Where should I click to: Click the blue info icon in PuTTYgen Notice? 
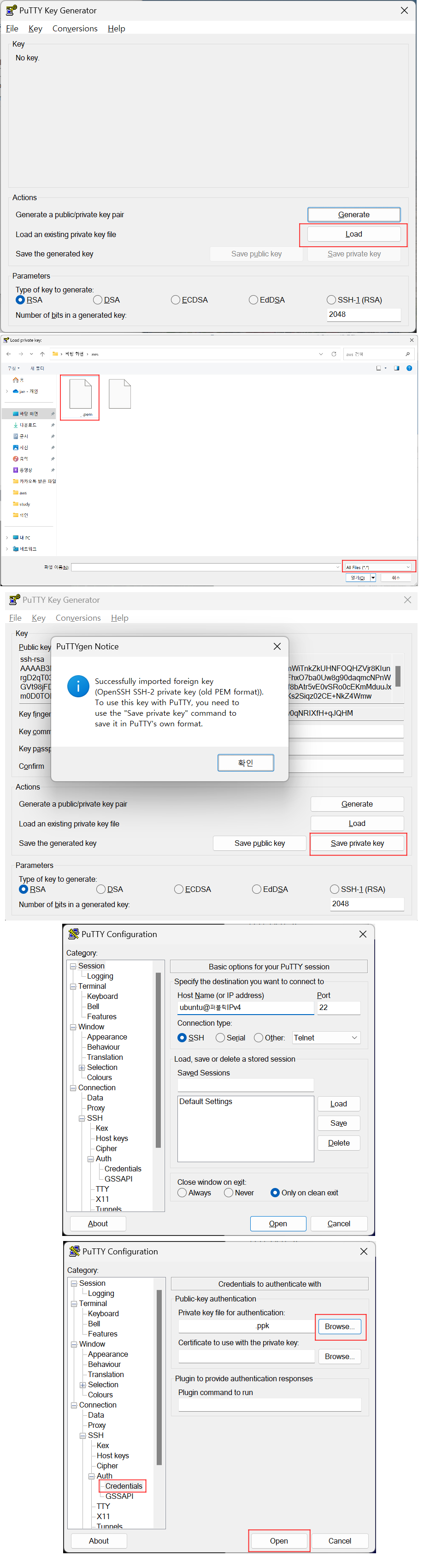click(x=78, y=686)
